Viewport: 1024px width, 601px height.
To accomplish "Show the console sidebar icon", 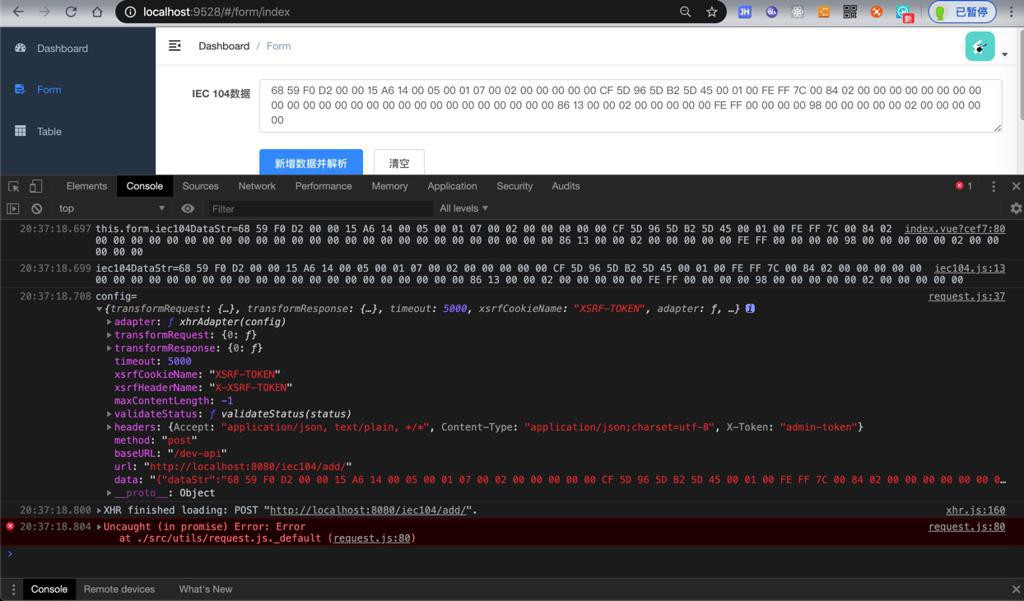I will click(13, 208).
